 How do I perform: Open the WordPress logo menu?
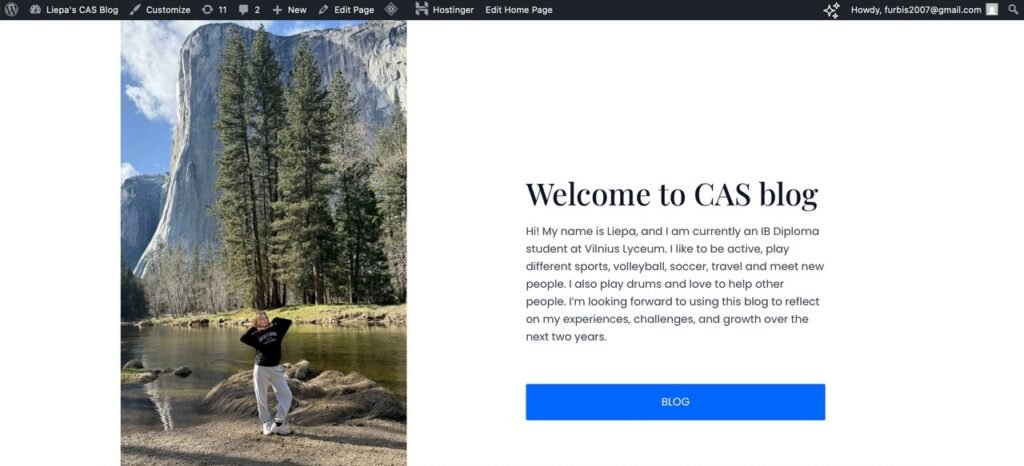12,10
